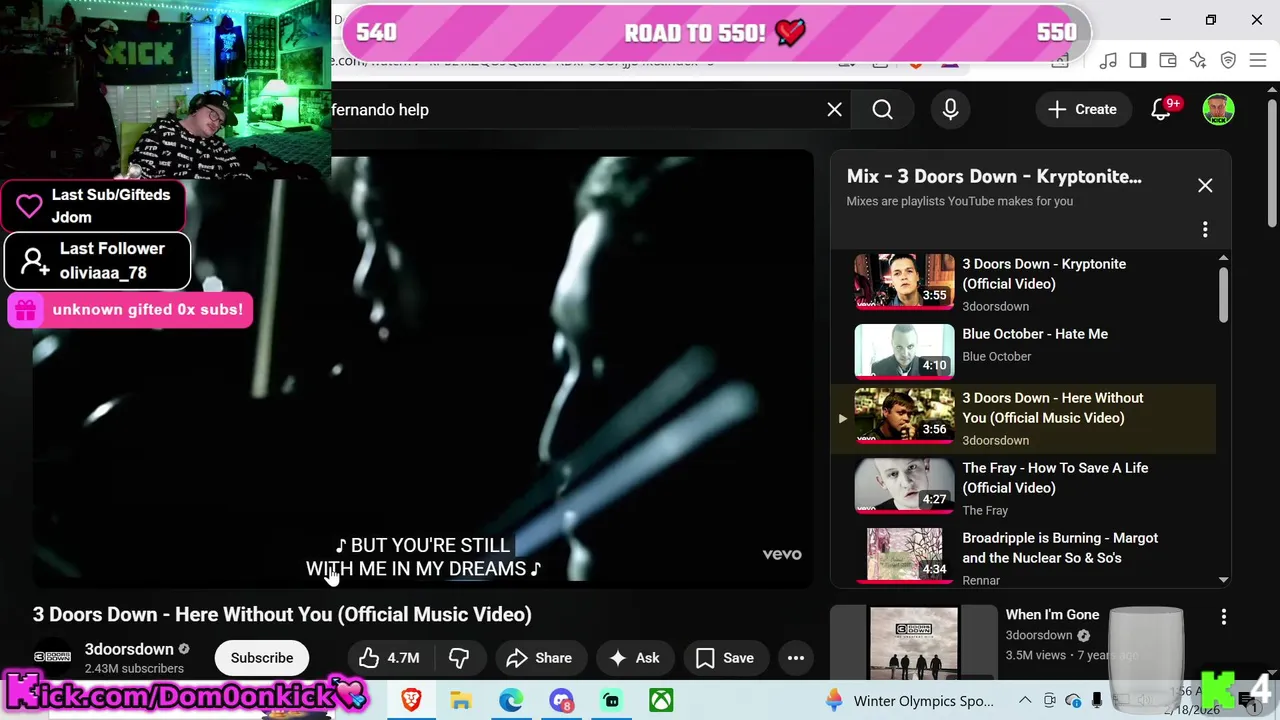Open the account avatar menu

(x=1218, y=110)
